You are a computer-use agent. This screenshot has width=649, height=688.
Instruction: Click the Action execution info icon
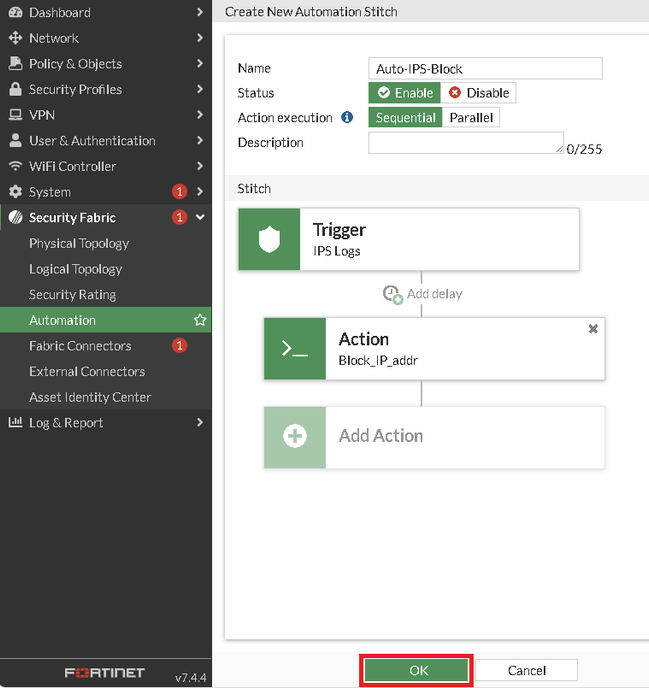click(x=347, y=117)
